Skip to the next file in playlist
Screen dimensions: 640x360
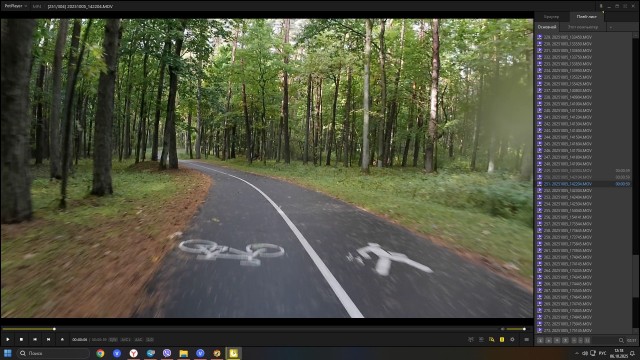coord(49,339)
